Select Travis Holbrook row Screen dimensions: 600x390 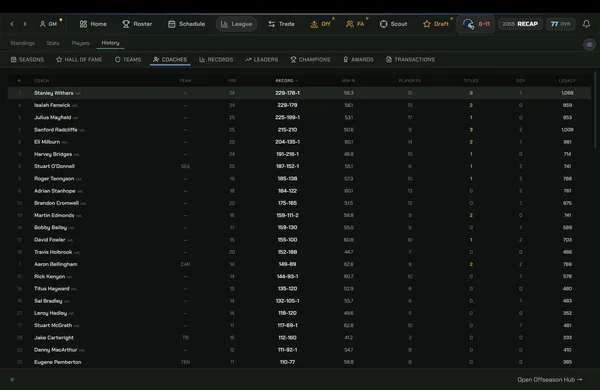(x=299, y=252)
